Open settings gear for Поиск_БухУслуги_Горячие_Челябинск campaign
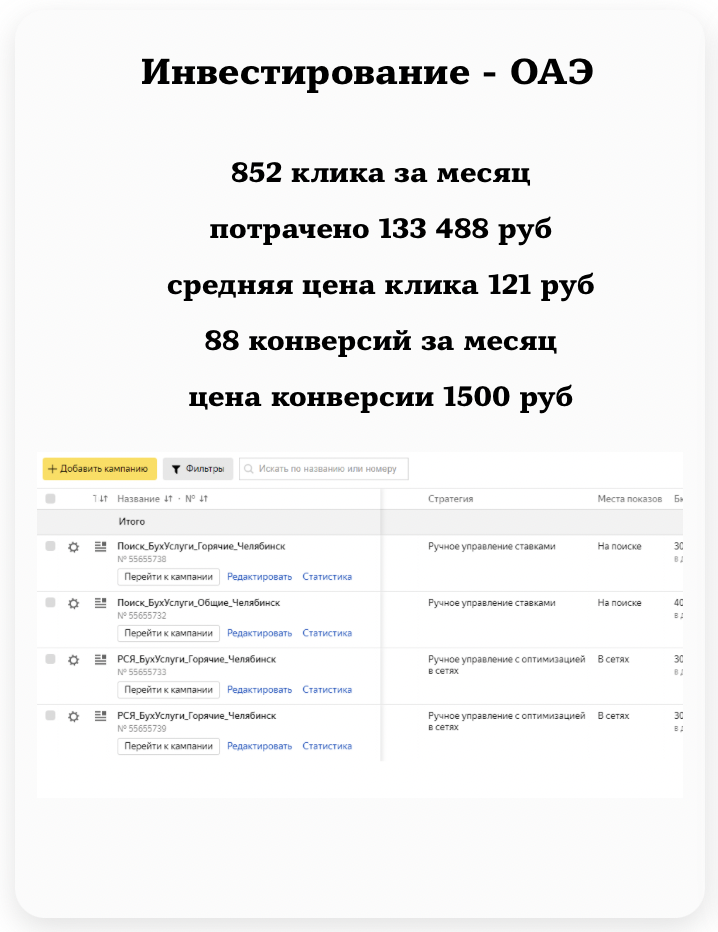The height and width of the screenshot is (932, 718). click(73, 547)
